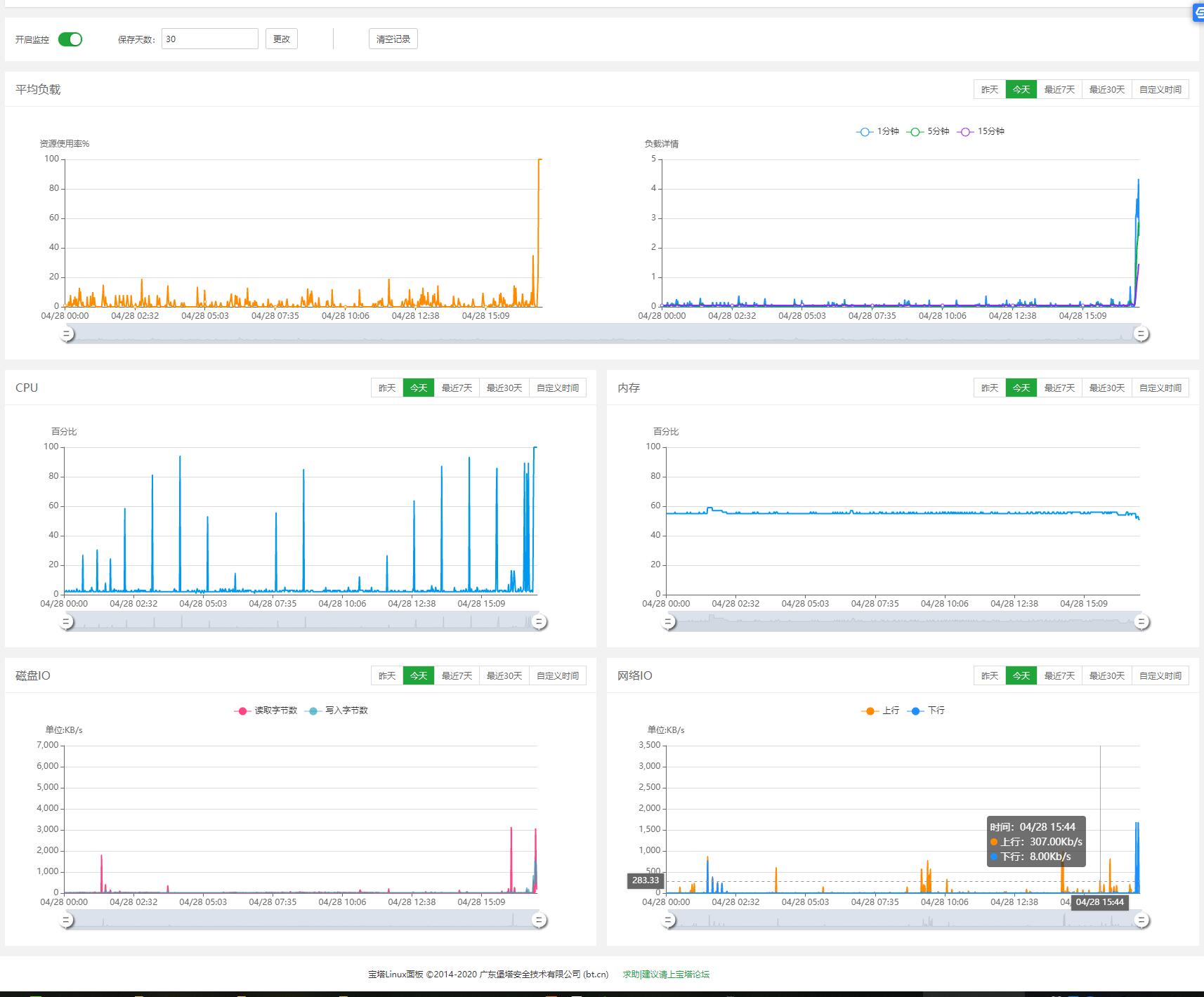The width and height of the screenshot is (1204, 997).
Task: Click right zoom handle of 网络IO slider
Action: click(1141, 920)
